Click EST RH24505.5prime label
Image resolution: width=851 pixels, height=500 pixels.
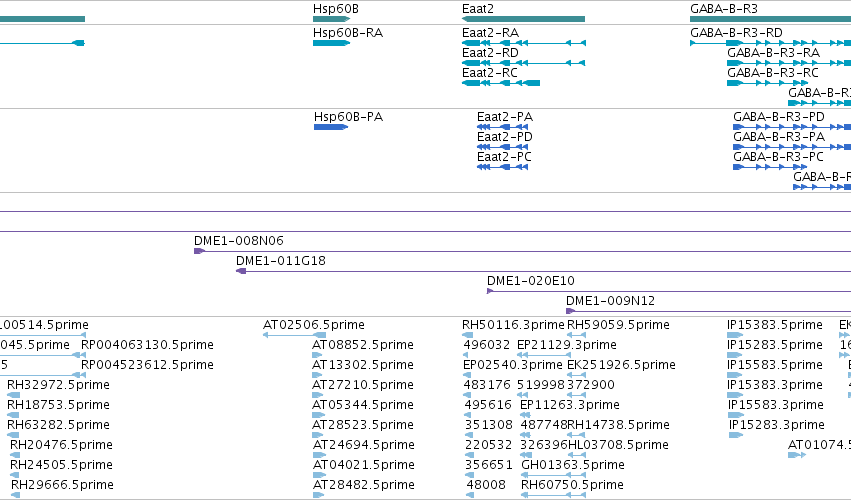61,465
